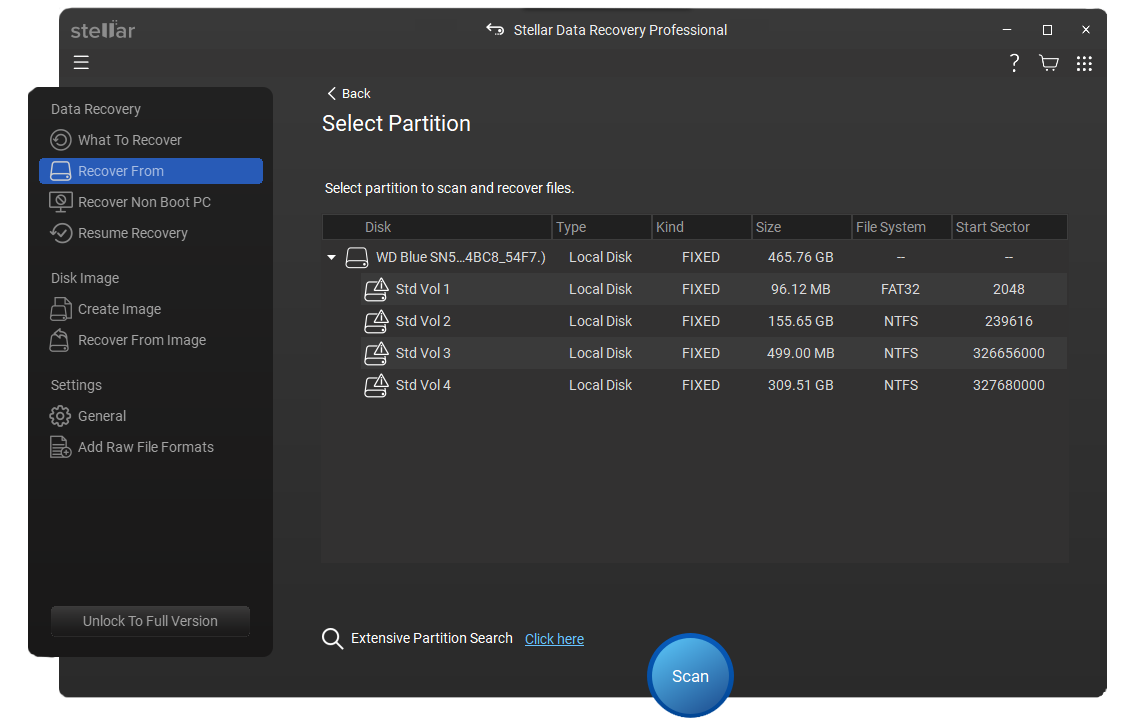The height and width of the screenshot is (724, 1140).
Task: Select 'Std Vol 4' partition name
Action: [x=423, y=385]
